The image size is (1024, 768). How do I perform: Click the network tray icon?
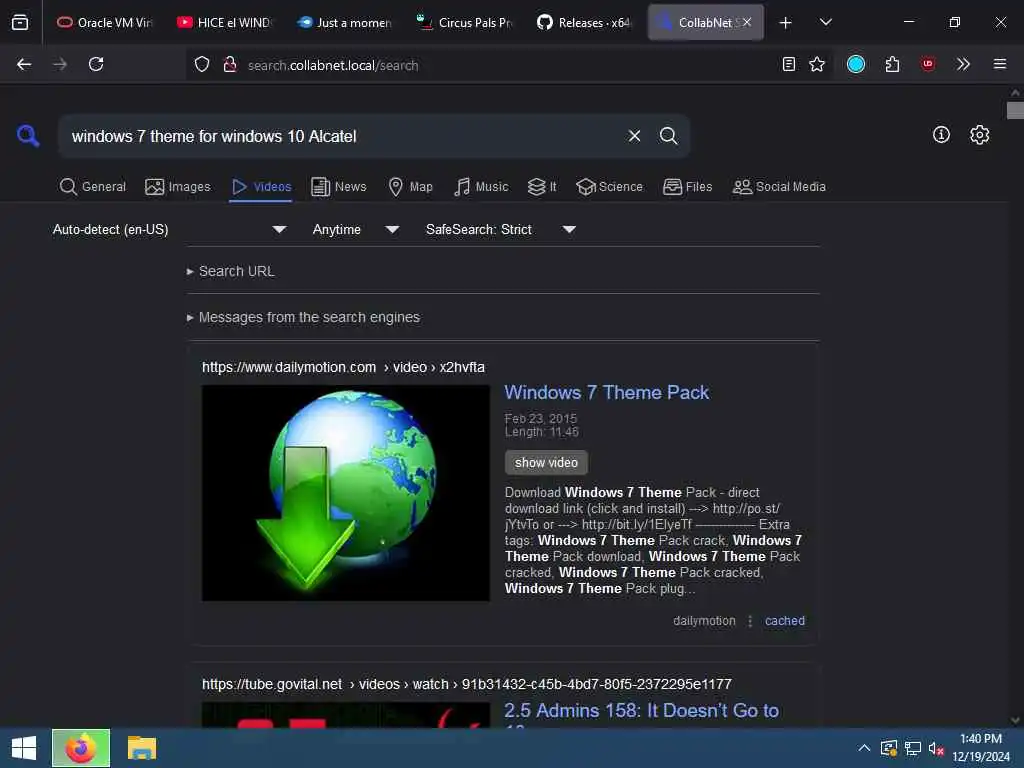click(x=912, y=748)
